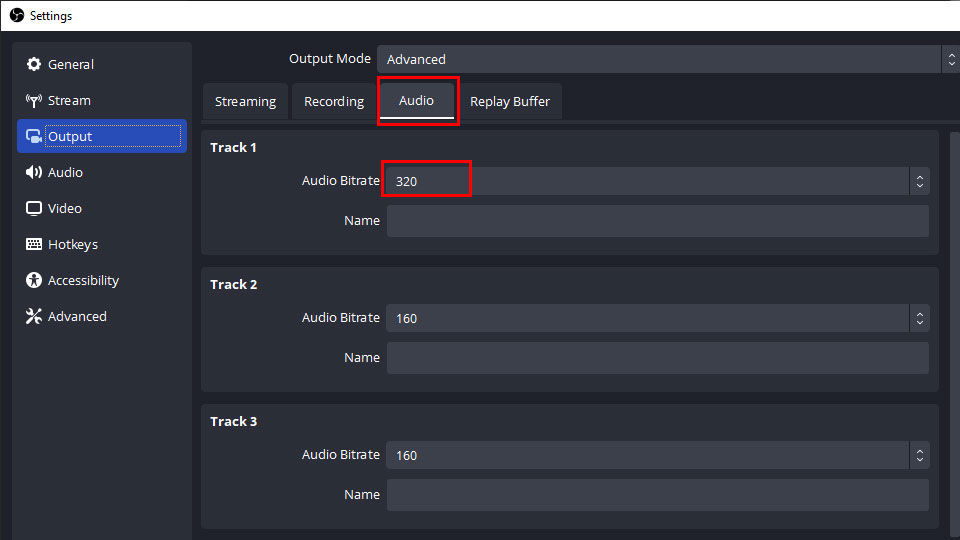
Task: Click the Video monitor icon
Action: pos(34,208)
